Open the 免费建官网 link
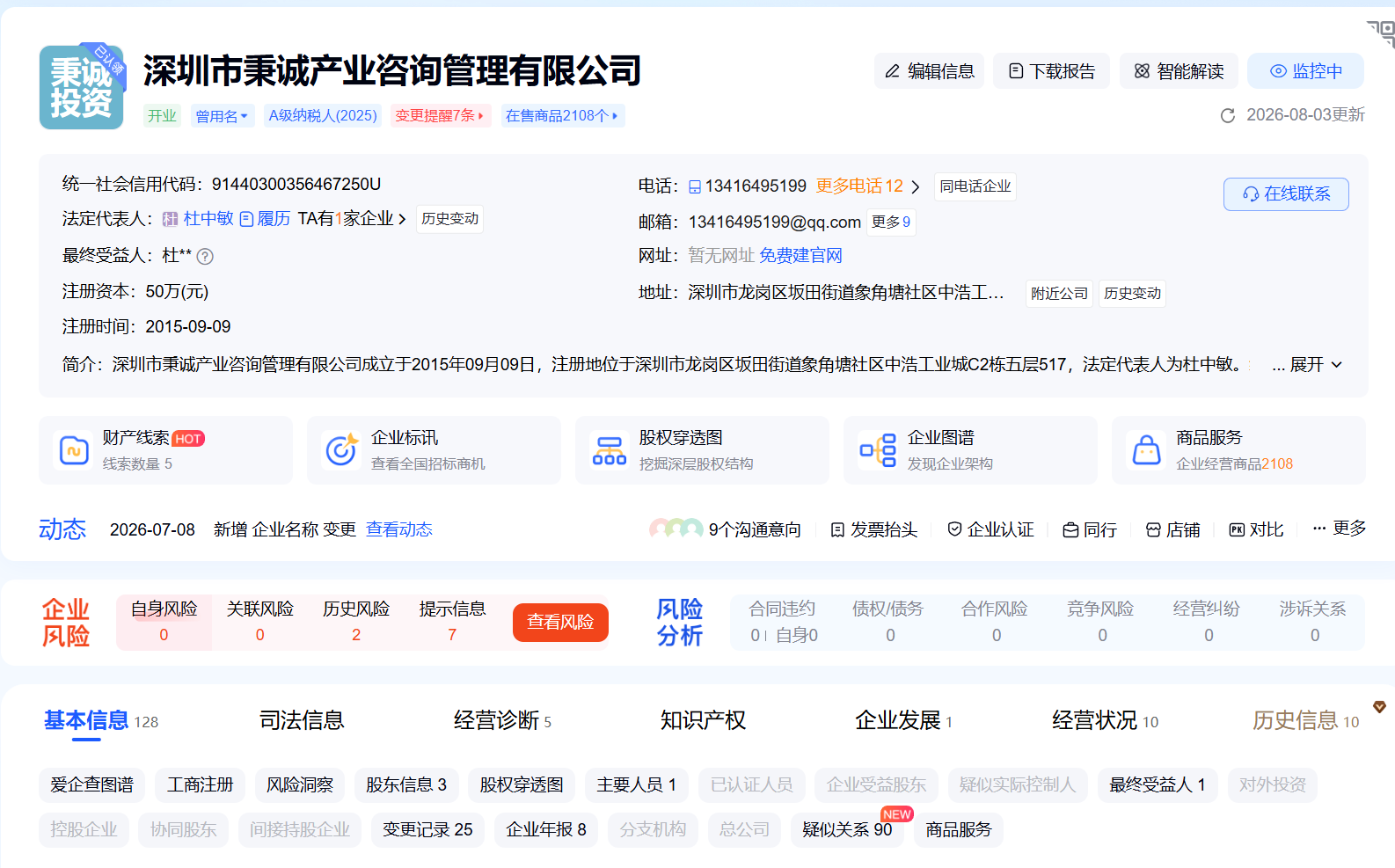The height and width of the screenshot is (868, 1395). pyautogui.click(x=800, y=256)
